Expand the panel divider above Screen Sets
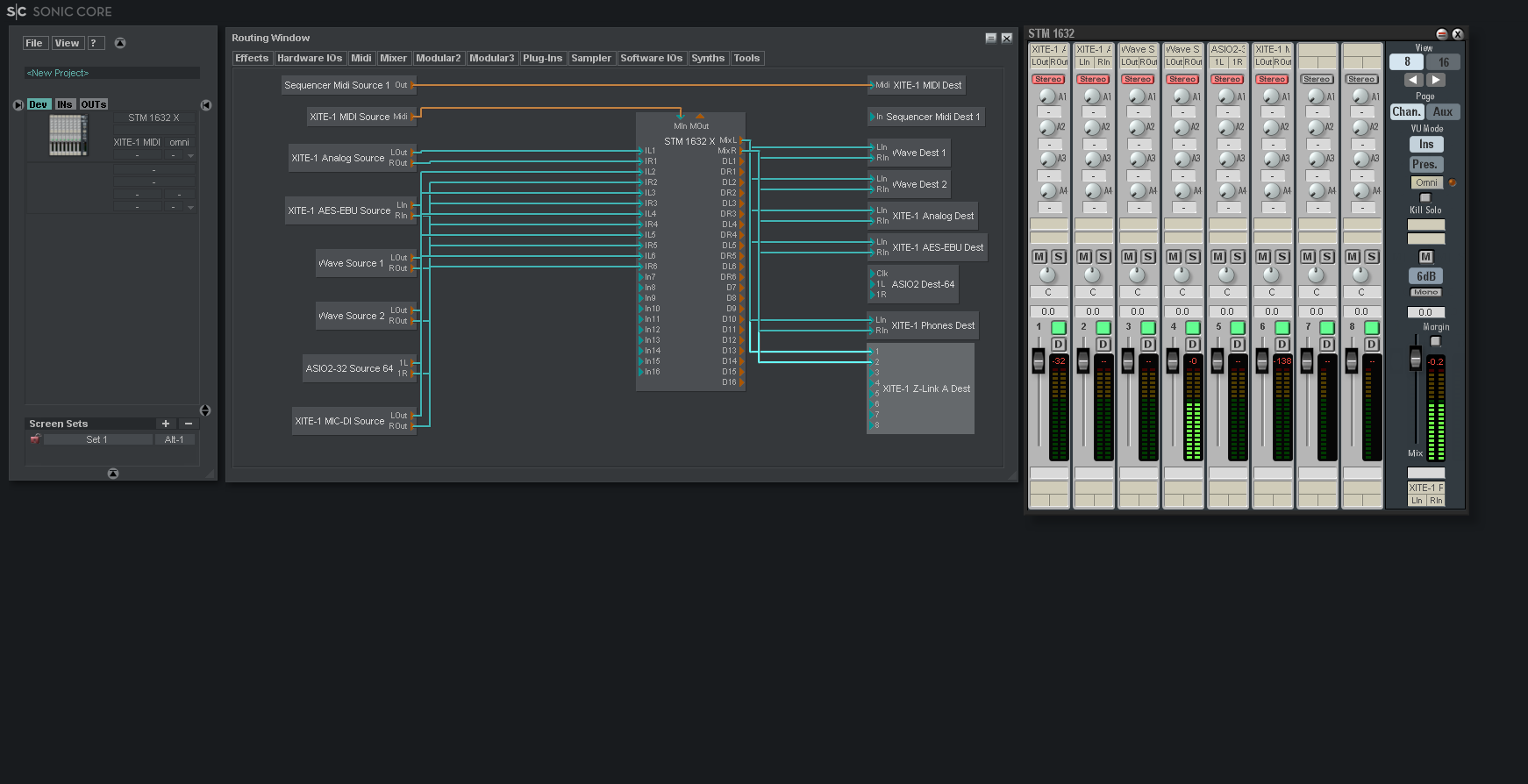This screenshot has width=1528, height=784. pos(205,410)
